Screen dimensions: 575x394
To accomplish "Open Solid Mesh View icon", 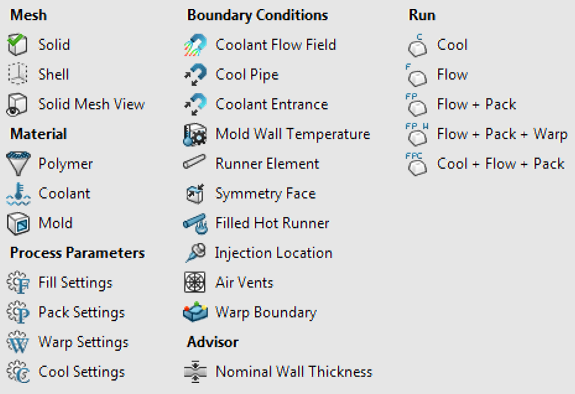I will pyautogui.click(x=17, y=104).
